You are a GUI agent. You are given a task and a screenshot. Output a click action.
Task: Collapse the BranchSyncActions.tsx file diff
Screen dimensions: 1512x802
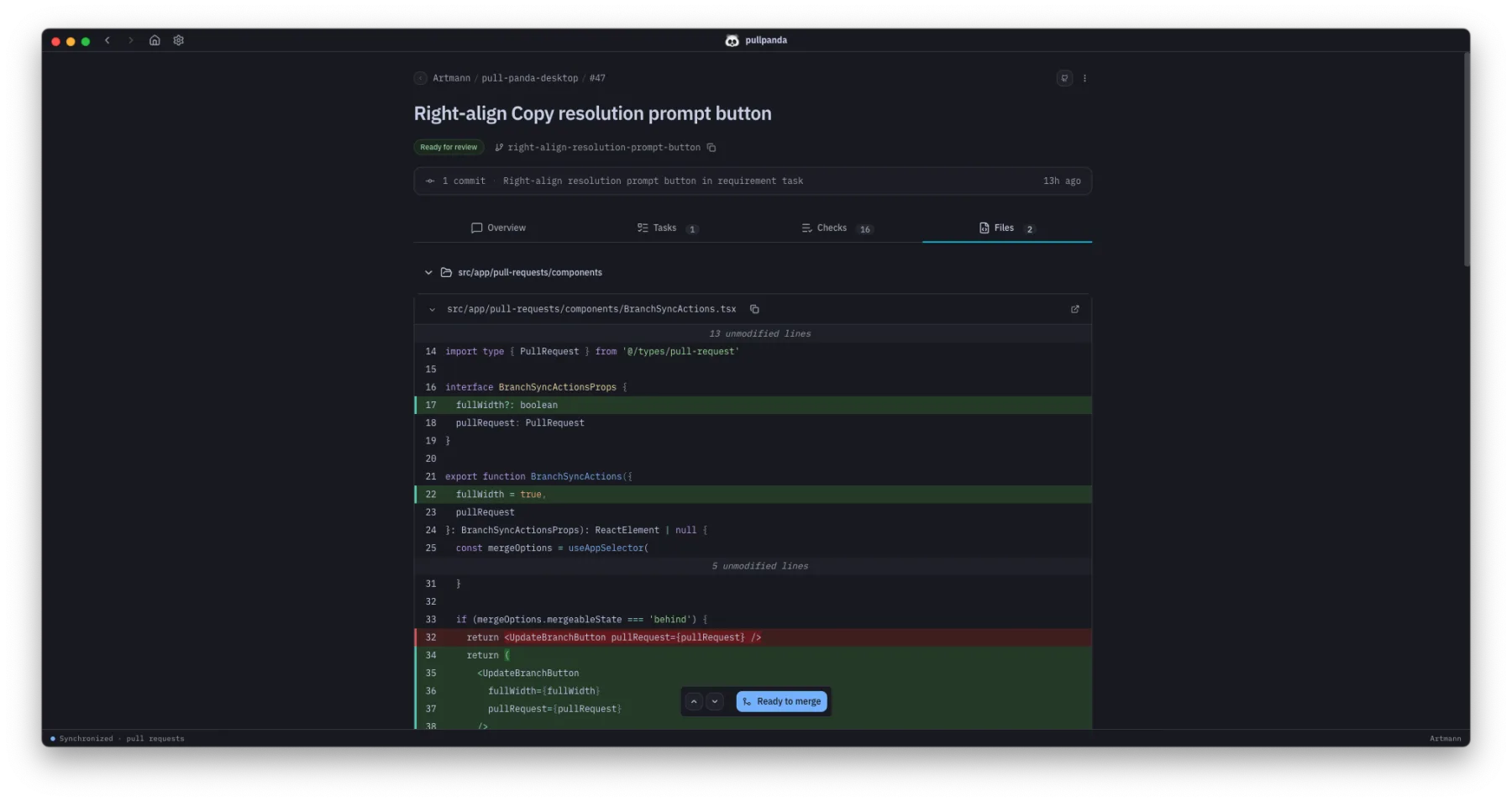tap(432, 310)
